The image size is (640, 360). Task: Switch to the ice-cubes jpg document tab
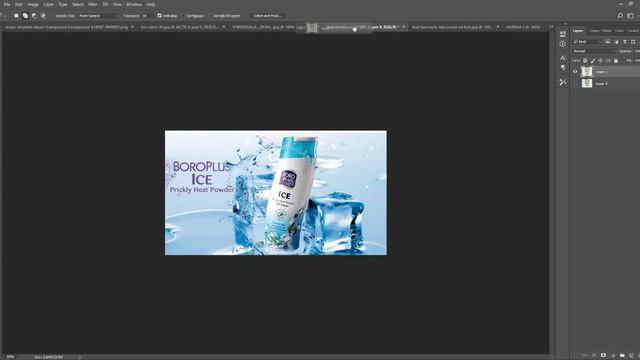pos(180,27)
